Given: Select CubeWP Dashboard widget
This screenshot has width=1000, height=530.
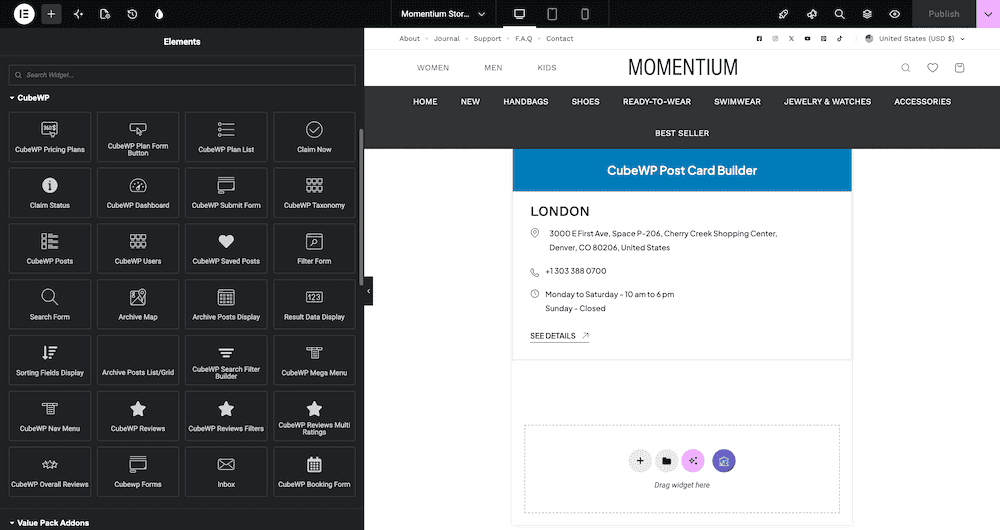Looking at the screenshot, I should pyautogui.click(x=138, y=193).
